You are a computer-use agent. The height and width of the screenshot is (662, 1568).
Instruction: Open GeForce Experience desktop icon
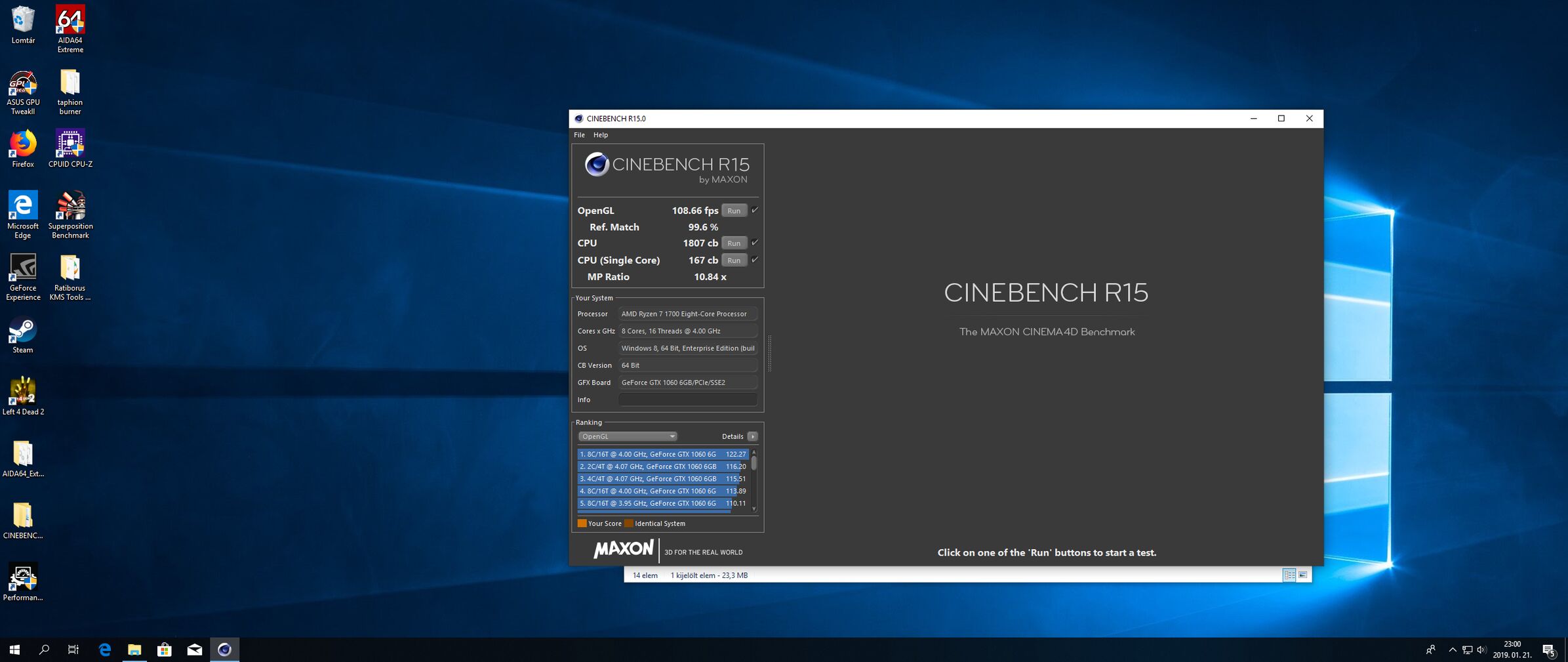pyautogui.click(x=23, y=278)
